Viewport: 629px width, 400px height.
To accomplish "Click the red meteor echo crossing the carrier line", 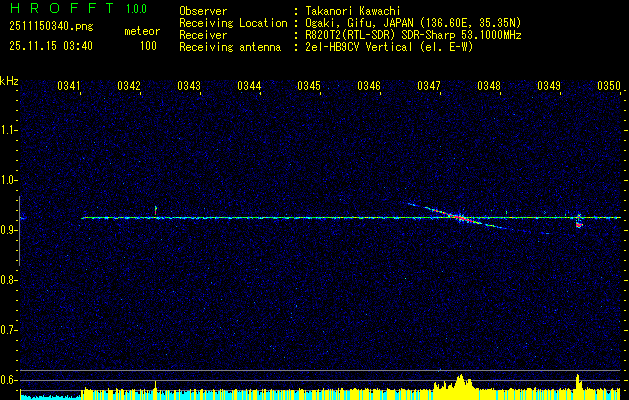I will coord(460,217).
